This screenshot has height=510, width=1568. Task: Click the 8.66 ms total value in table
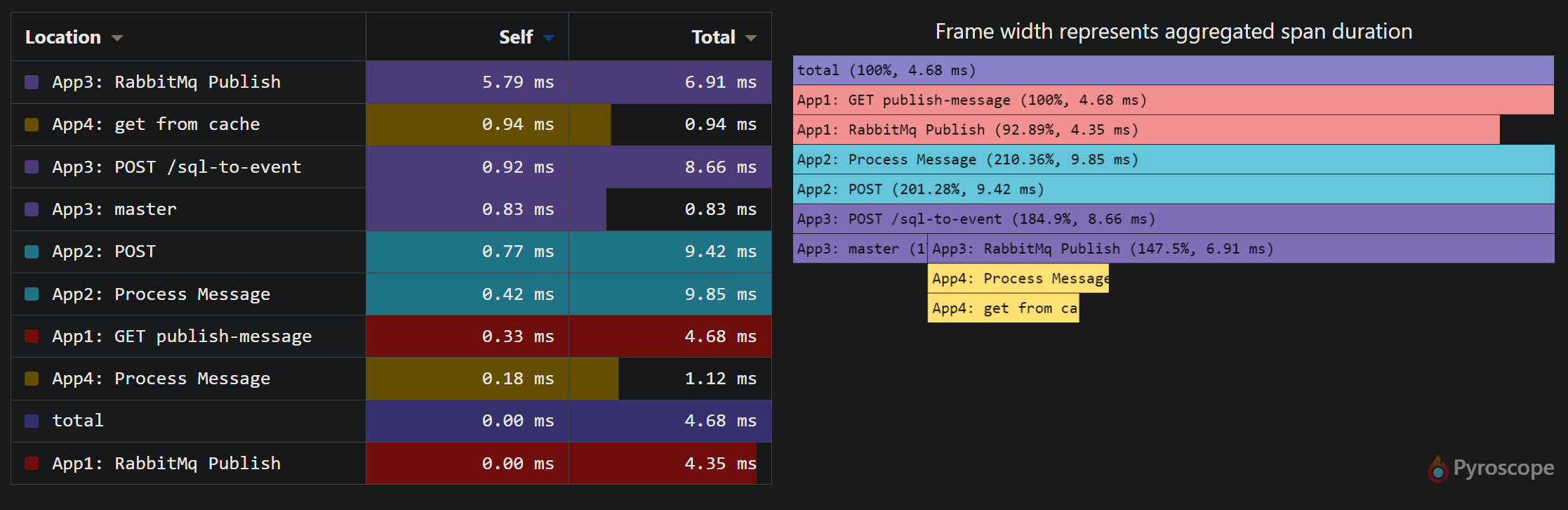[x=721, y=167]
